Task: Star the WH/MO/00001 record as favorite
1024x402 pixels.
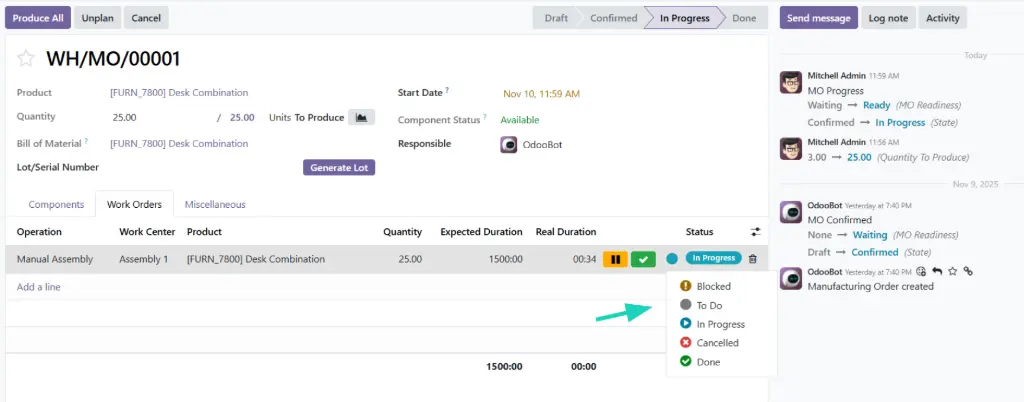Action: pyautogui.click(x=26, y=59)
